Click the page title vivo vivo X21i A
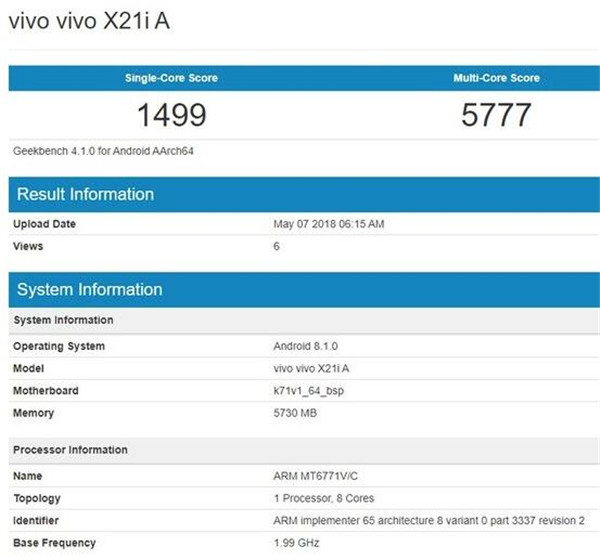Image resolution: width=600 pixels, height=559 pixels. (89, 22)
